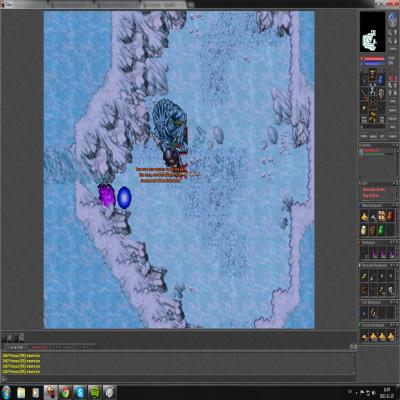This screenshot has width=400, height=400.
Task: Click the first purple potion in the second backpack
Action: 374,253
